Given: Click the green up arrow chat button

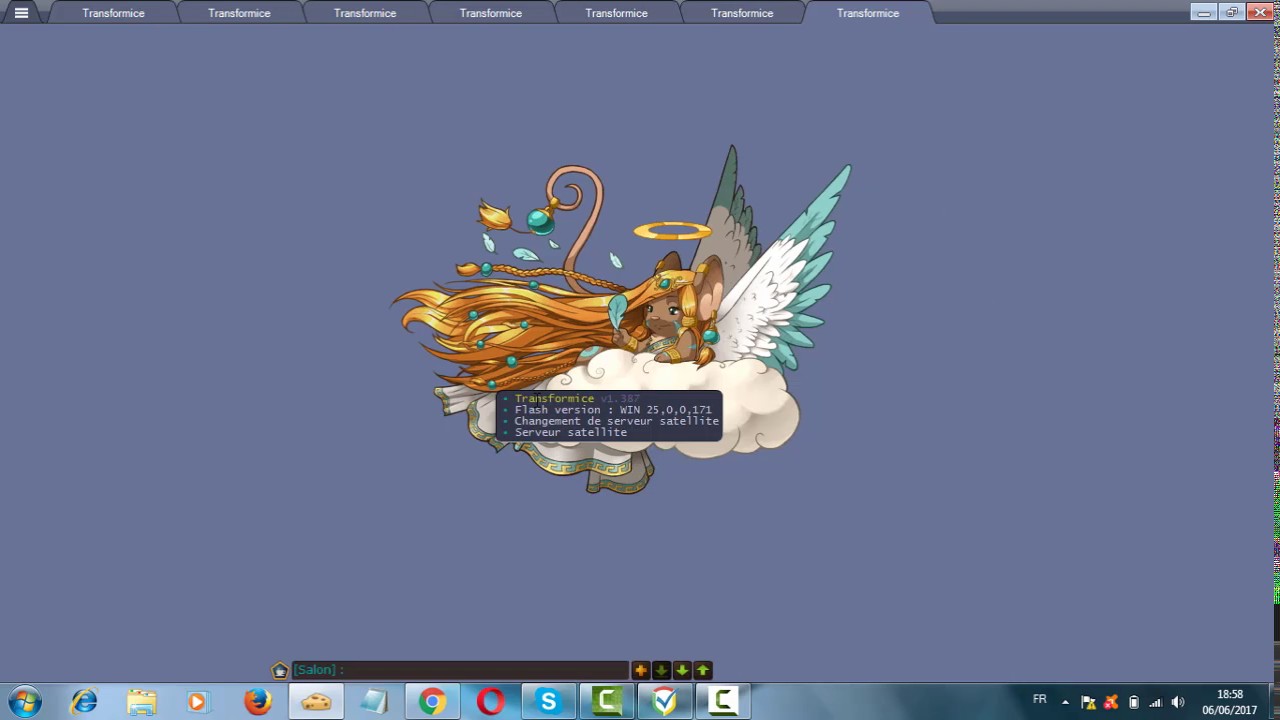Looking at the screenshot, I should tap(703, 670).
